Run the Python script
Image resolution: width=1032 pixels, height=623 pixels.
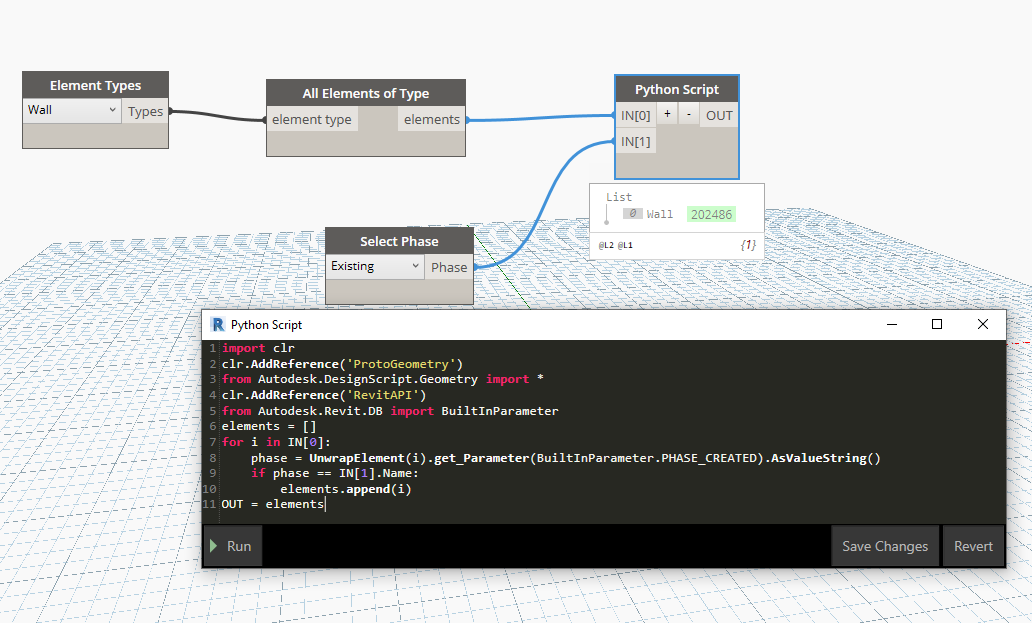233,546
